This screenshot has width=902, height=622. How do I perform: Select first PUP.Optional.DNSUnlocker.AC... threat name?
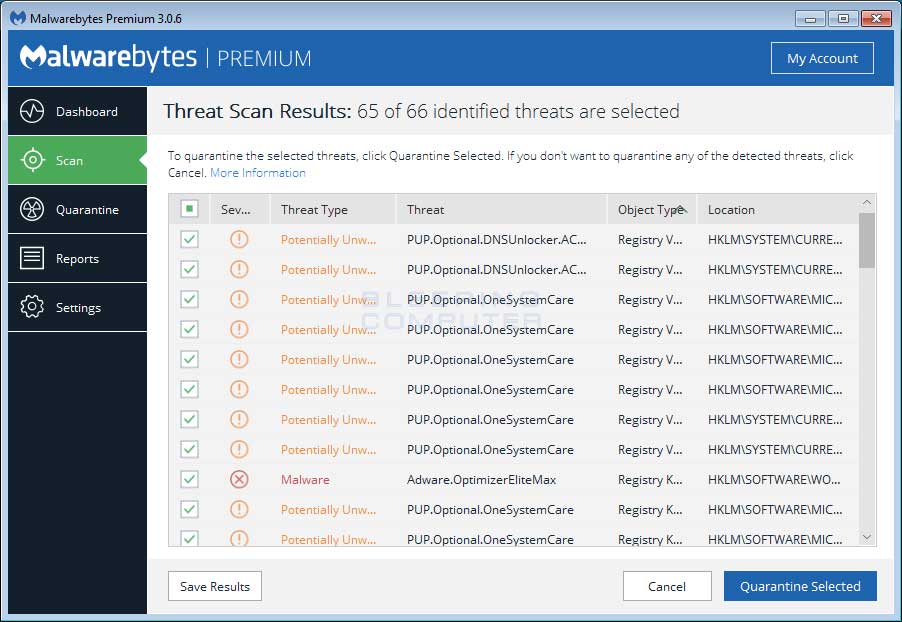coord(496,239)
